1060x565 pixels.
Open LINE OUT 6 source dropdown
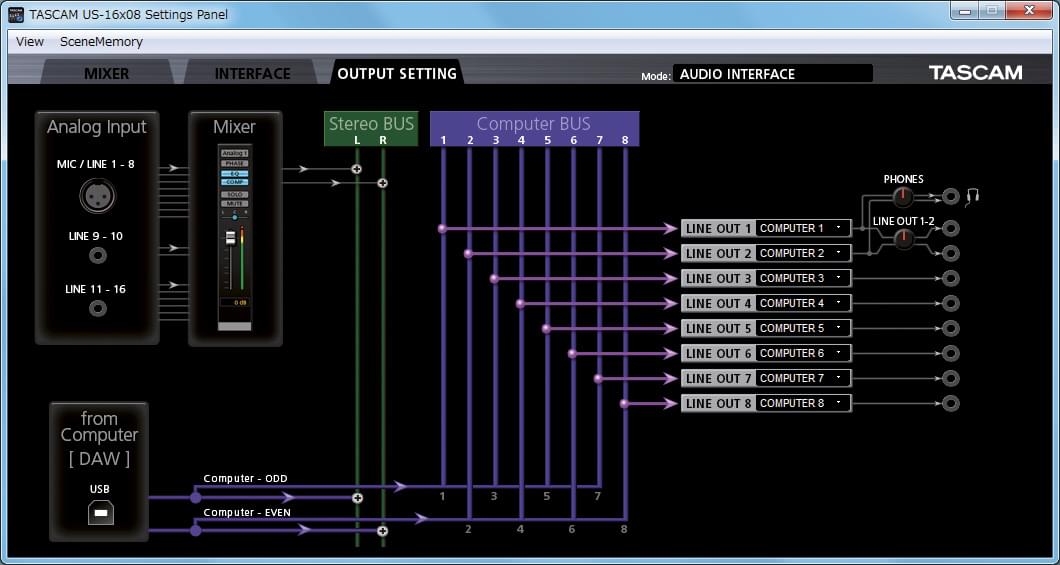point(802,353)
